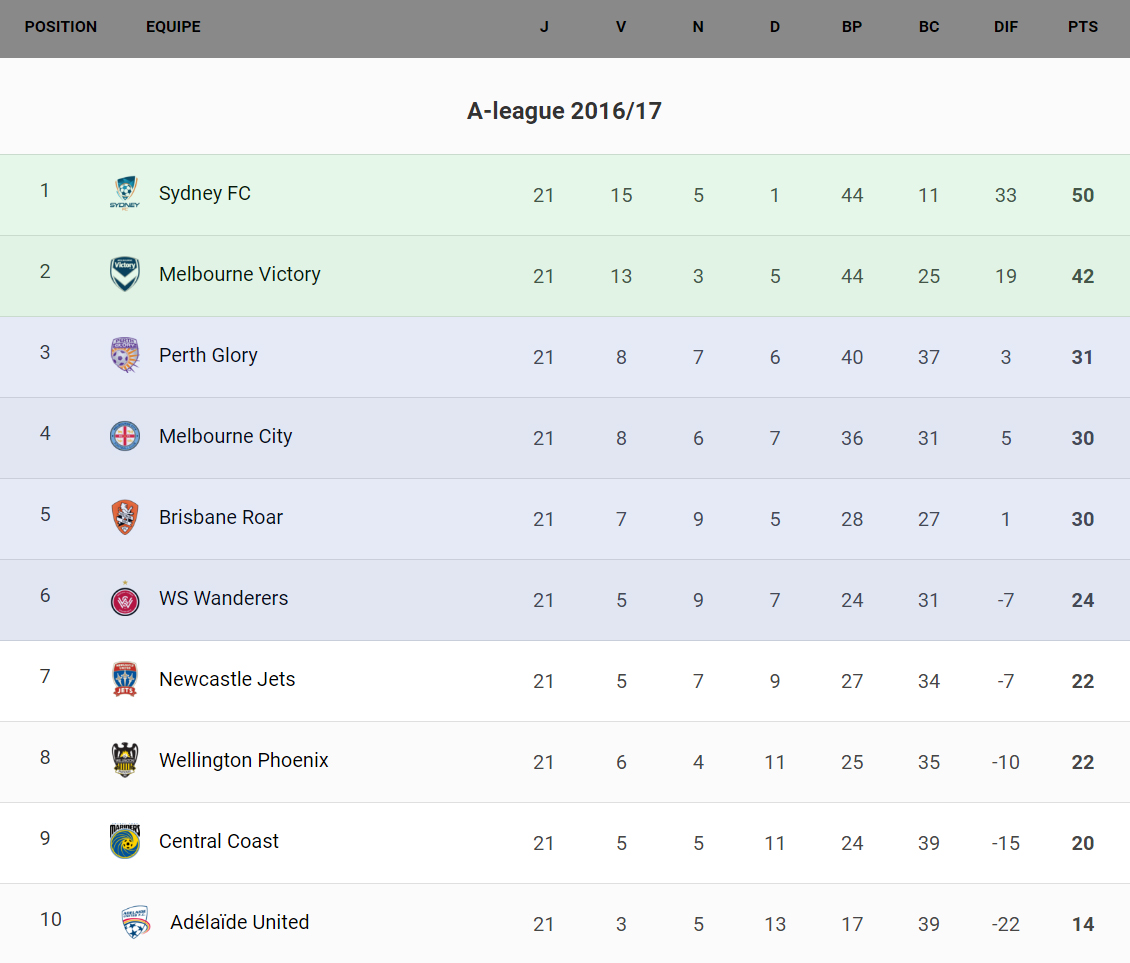Viewport: 1130px width, 963px height.
Task: Click the Wellington Phoenix crest
Action: pos(124,760)
